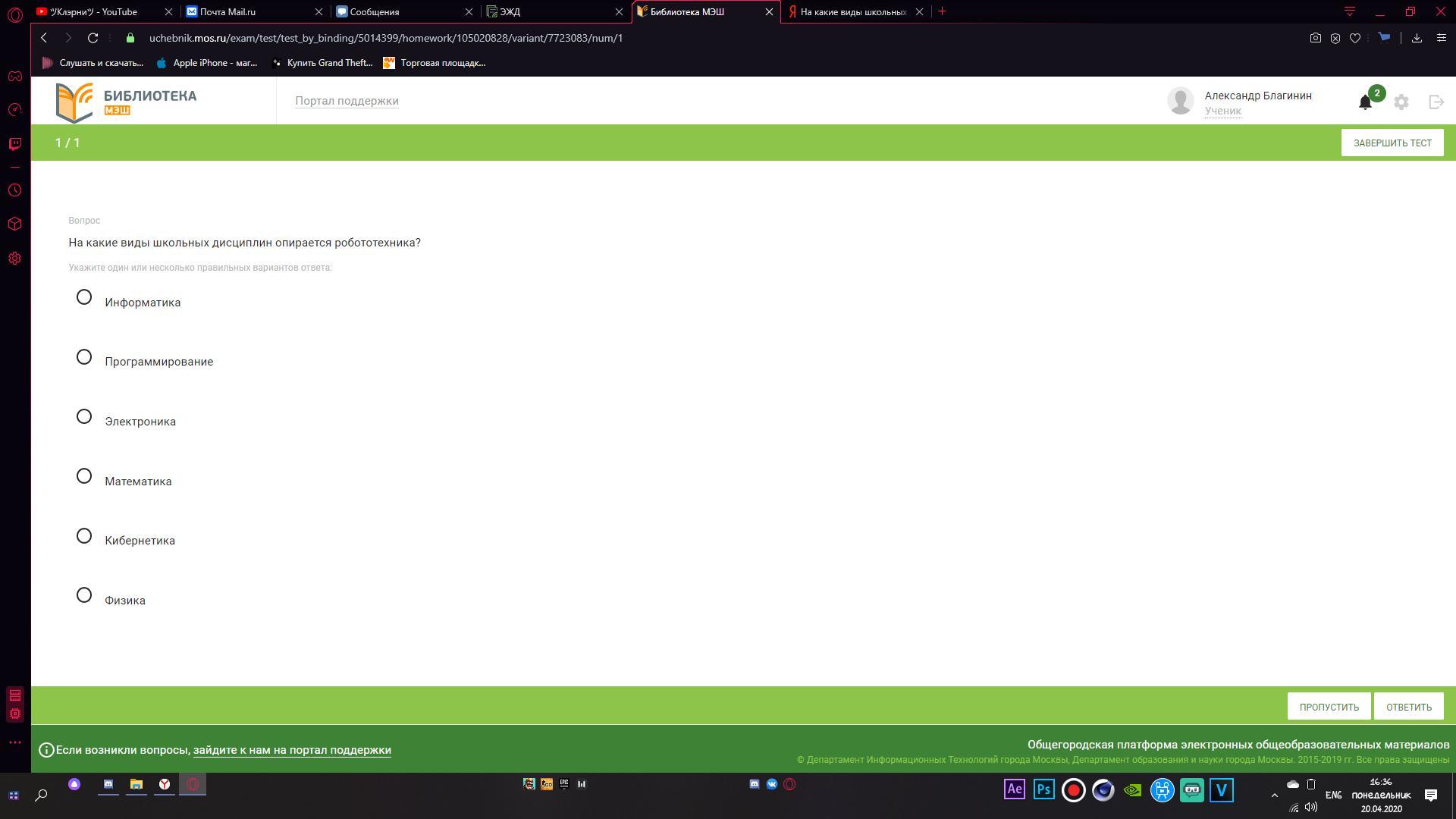Show hidden system tray icons
Image resolution: width=1456 pixels, height=819 pixels.
(1274, 795)
